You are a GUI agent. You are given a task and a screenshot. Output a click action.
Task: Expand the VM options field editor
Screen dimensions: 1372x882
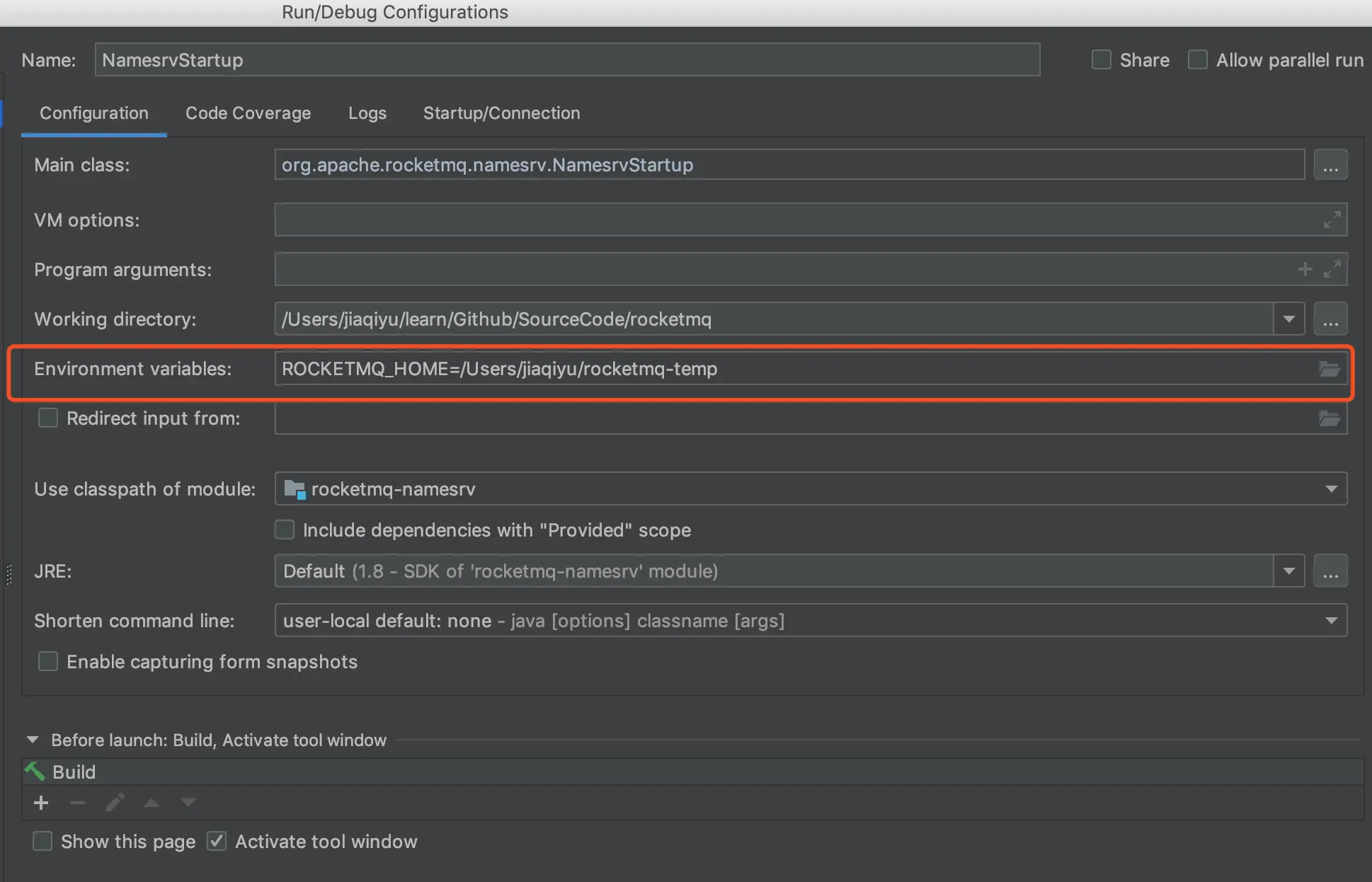point(1332,220)
